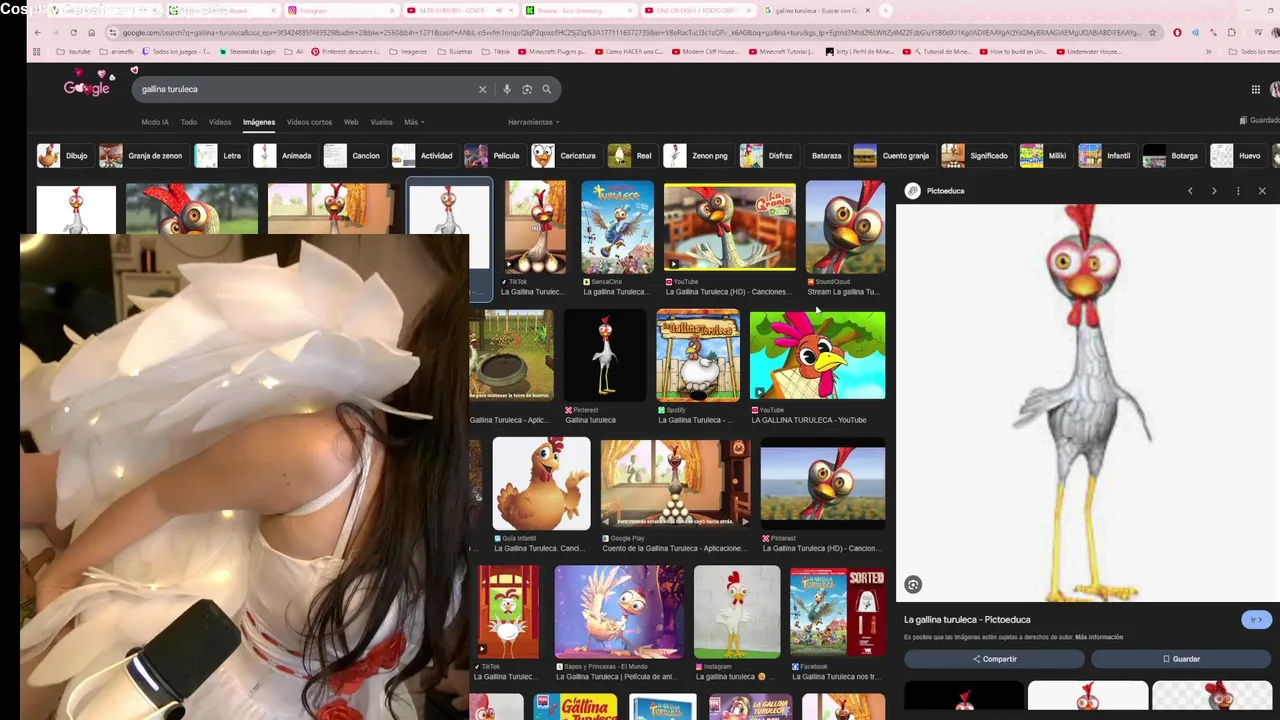Switch to the Videos results tab

pyautogui.click(x=220, y=122)
